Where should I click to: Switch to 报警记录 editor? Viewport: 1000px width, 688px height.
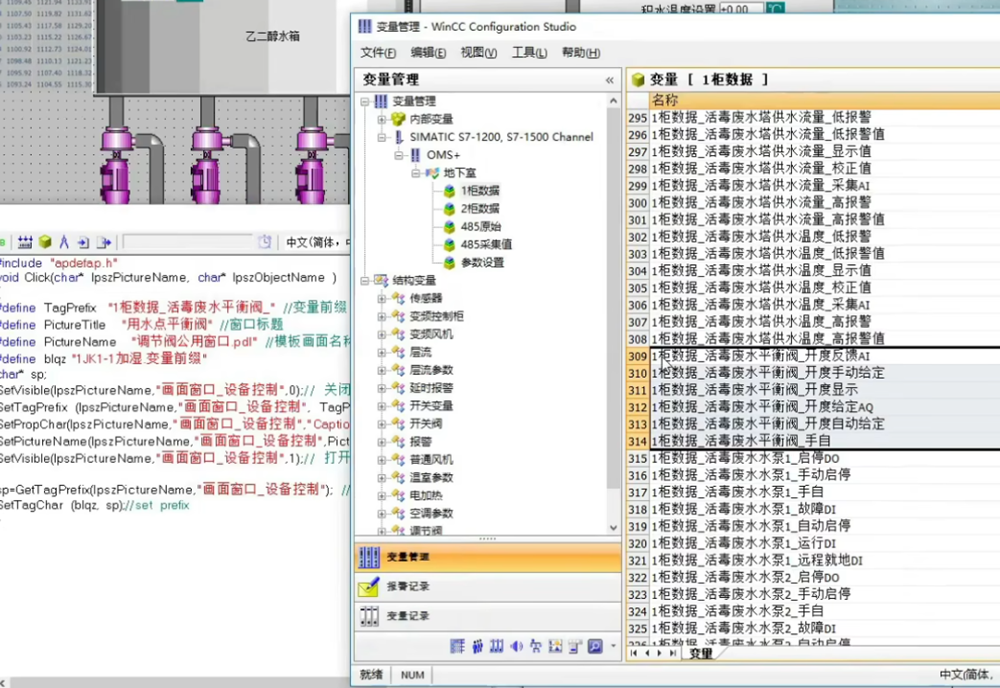click(x=408, y=587)
